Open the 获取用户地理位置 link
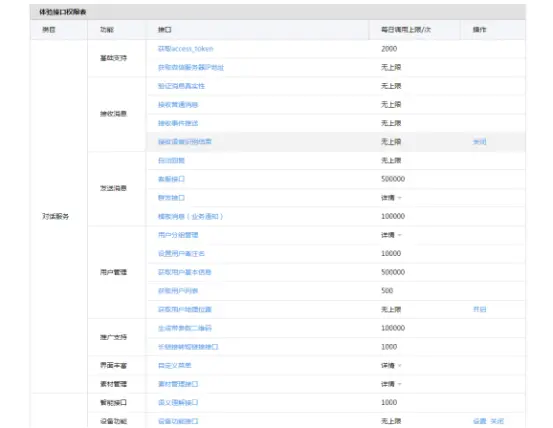 pyautogui.click(x=185, y=310)
